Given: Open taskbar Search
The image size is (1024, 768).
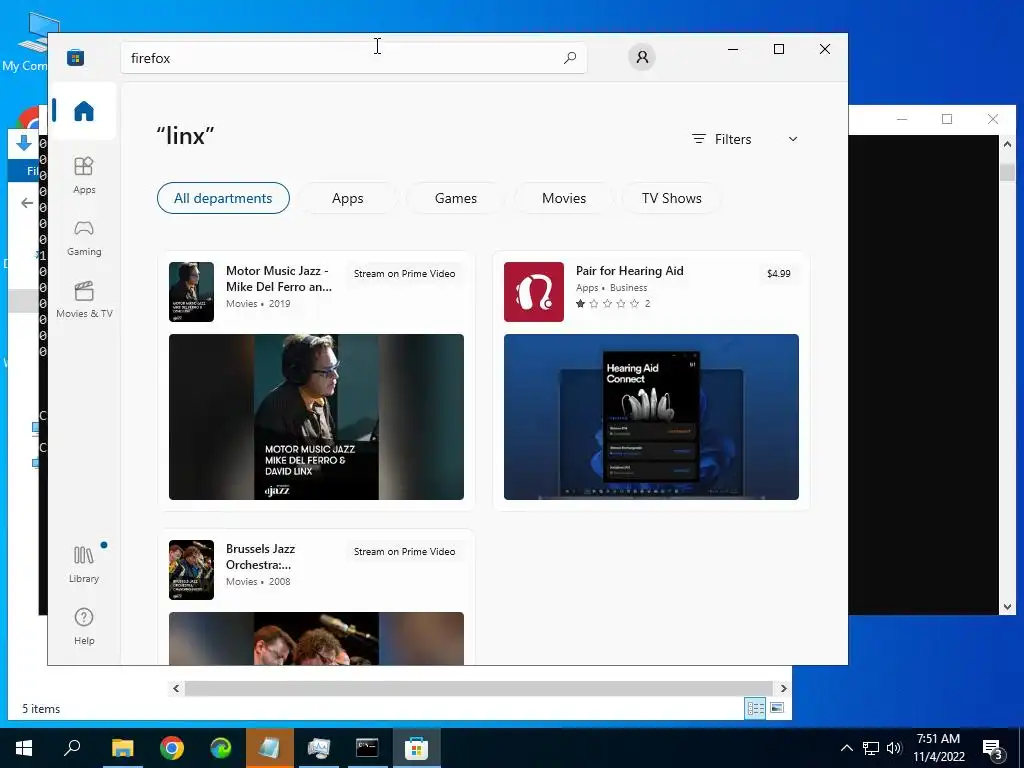Looking at the screenshot, I should [x=72, y=748].
